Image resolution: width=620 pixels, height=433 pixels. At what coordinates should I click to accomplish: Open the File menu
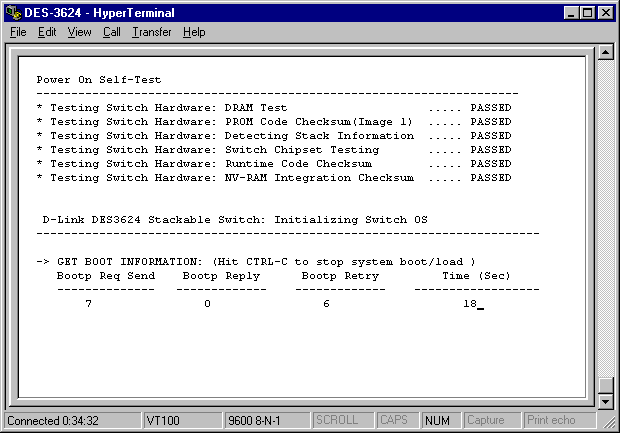[x=18, y=32]
